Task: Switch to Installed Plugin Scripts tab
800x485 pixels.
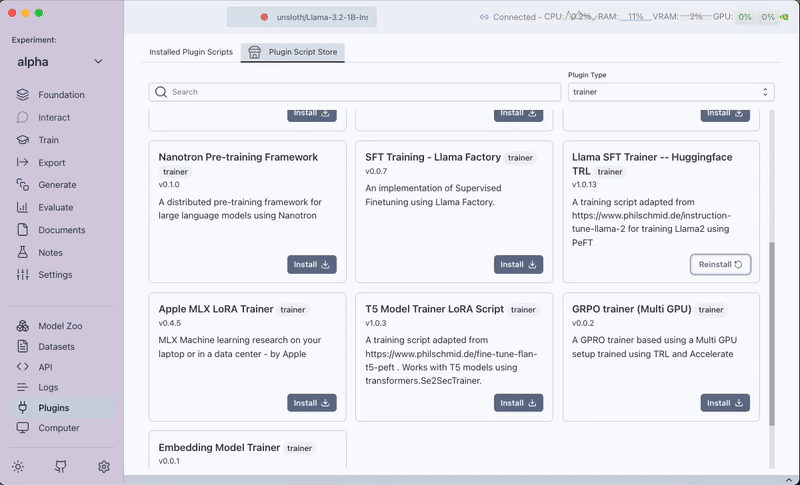Action: point(191,52)
